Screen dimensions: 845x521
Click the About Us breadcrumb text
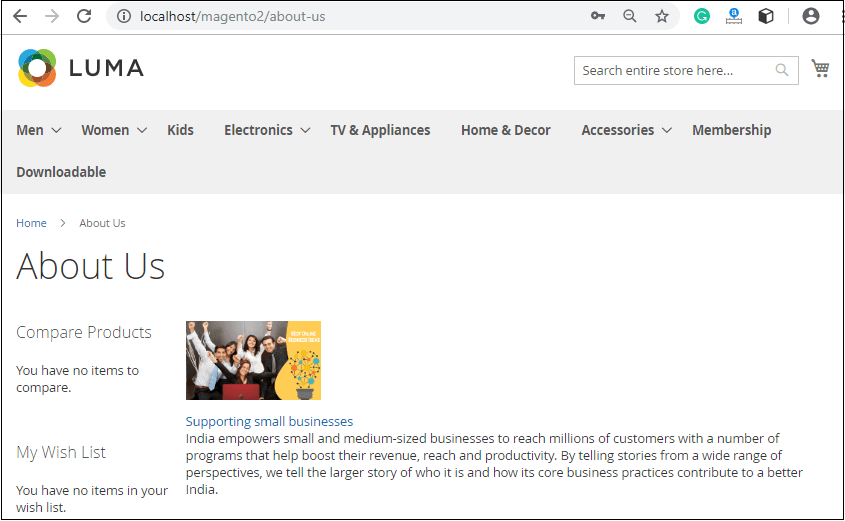pyautogui.click(x=102, y=223)
